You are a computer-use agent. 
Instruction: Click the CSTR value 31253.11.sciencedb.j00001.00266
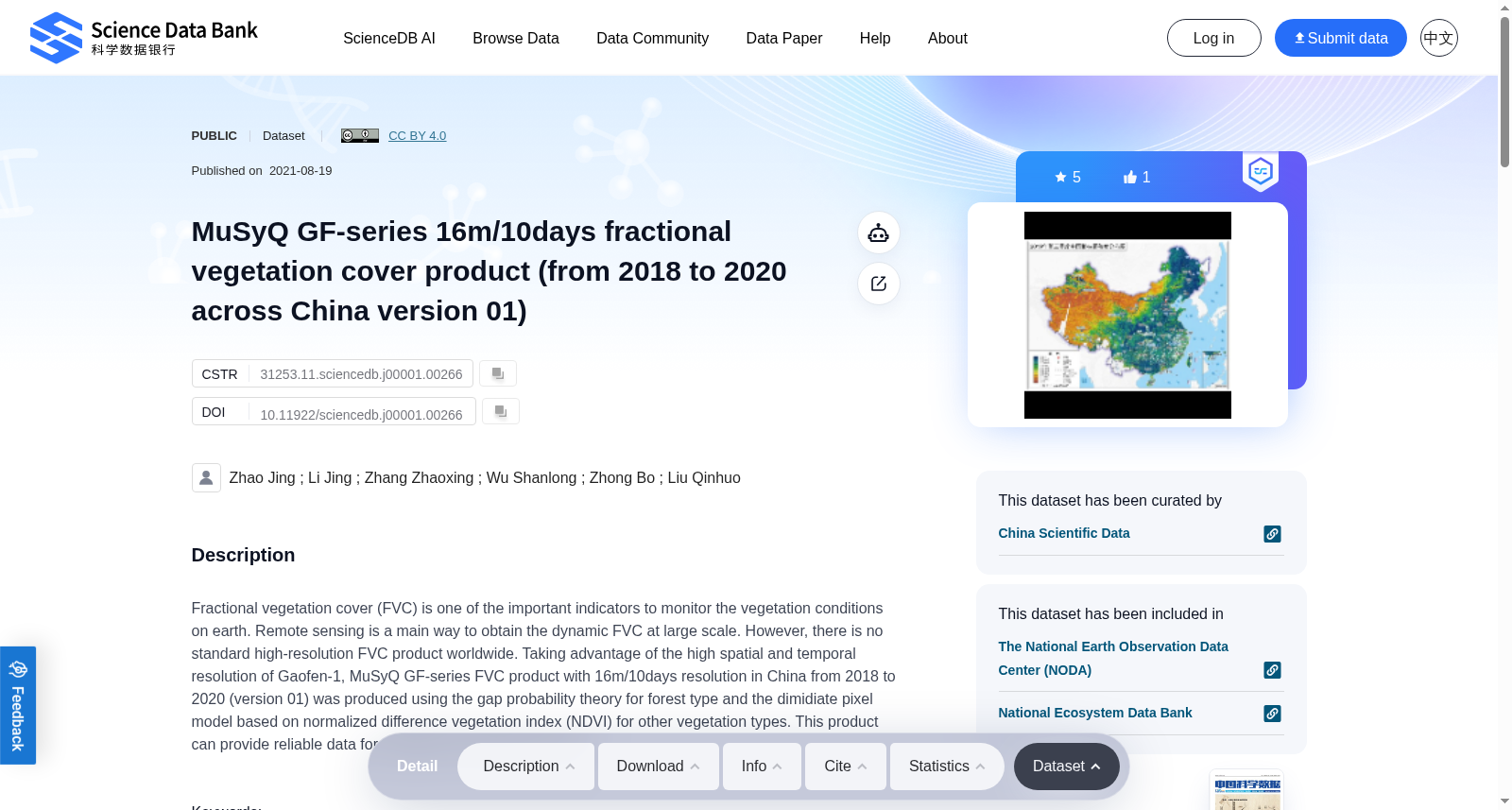[361, 374]
